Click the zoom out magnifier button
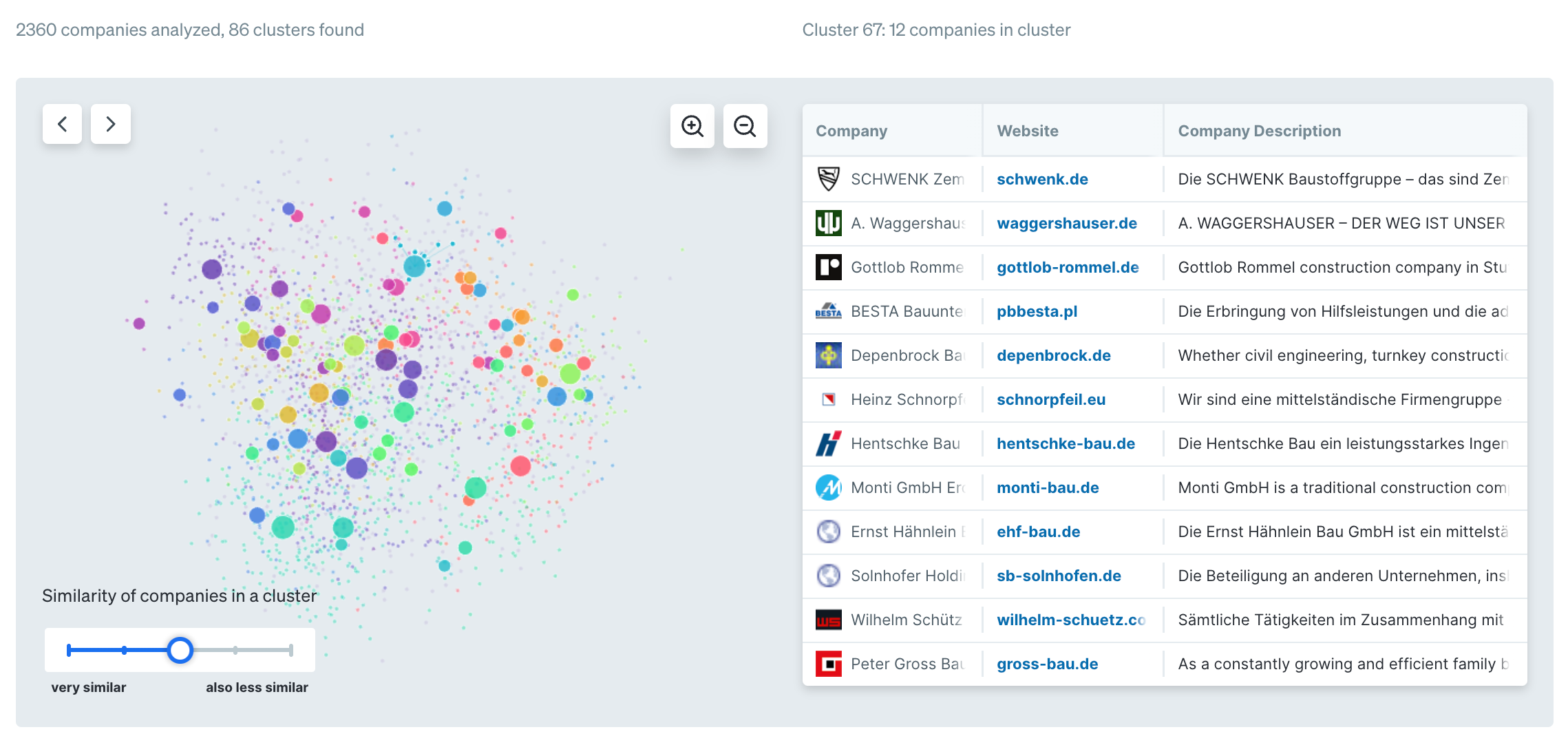This screenshot has height=745, width=1568. [745, 125]
